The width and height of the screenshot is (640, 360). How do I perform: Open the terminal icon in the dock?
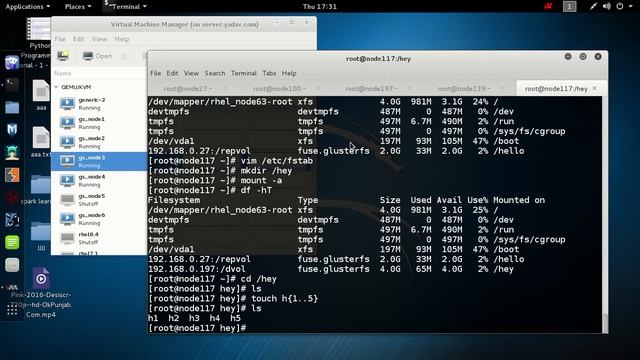point(12,85)
